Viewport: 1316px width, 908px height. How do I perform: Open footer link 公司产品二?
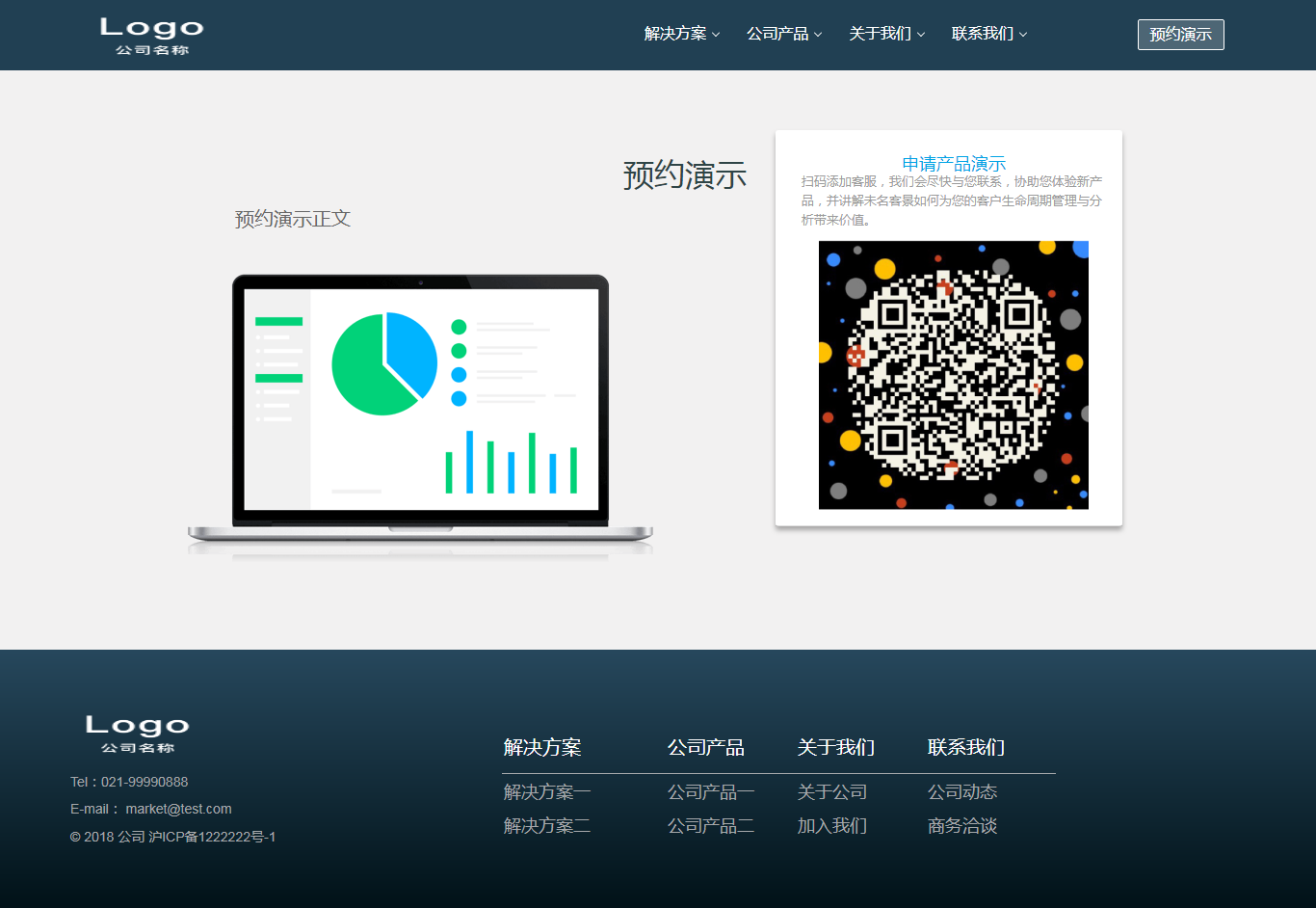711,826
